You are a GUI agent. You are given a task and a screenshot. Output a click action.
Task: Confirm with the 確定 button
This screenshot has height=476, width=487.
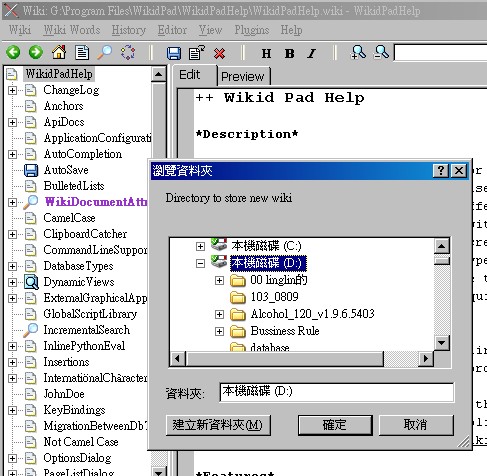coord(335,425)
